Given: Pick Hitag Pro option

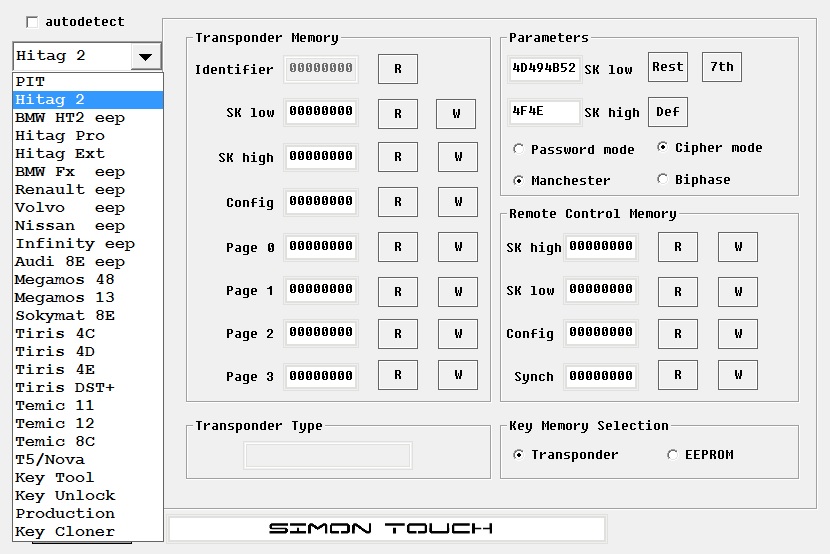Looking at the screenshot, I should [88, 136].
